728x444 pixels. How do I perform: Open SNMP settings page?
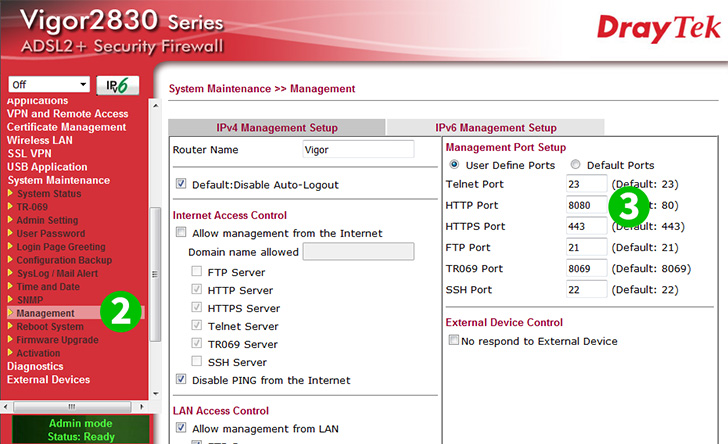[x=30, y=300]
